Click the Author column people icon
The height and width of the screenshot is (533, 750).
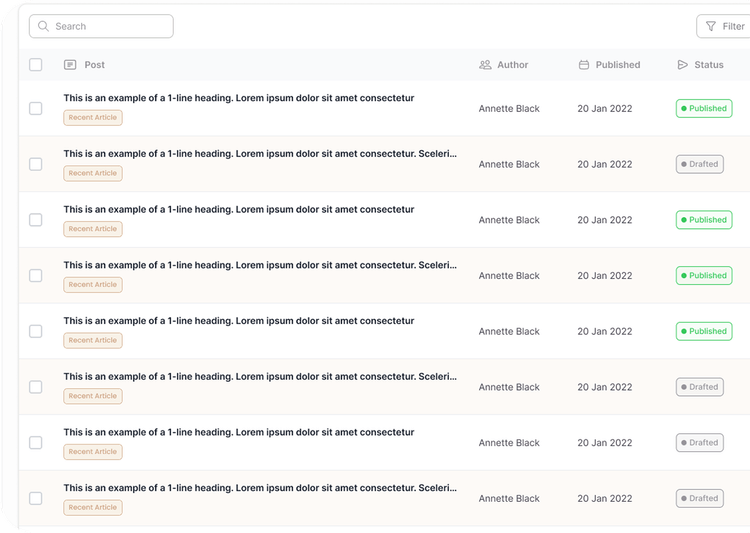click(x=485, y=65)
